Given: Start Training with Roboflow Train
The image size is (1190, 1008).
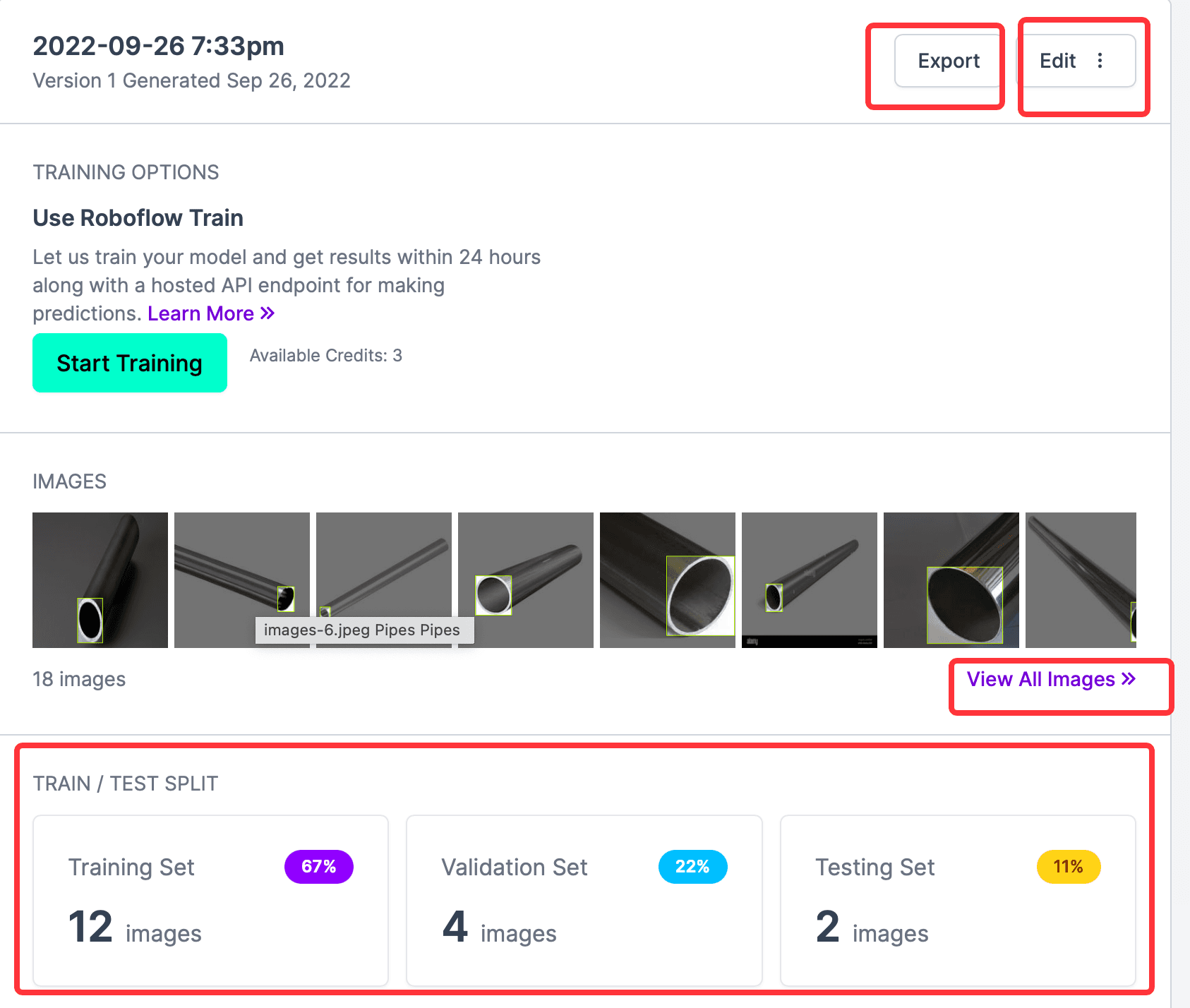Looking at the screenshot, I should [130, 363].
